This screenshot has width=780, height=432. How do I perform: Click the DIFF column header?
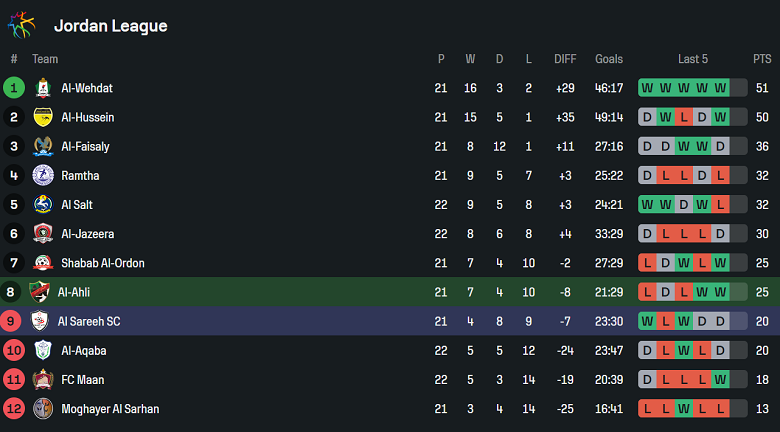coord(565,59)
